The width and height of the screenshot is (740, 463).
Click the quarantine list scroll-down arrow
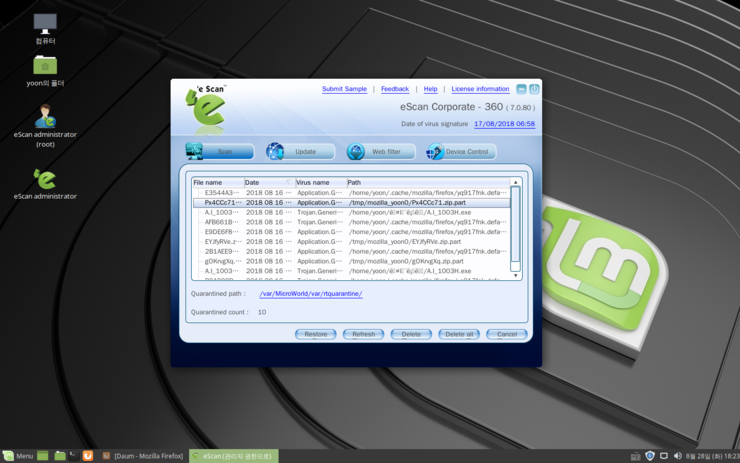click(515, 276)
